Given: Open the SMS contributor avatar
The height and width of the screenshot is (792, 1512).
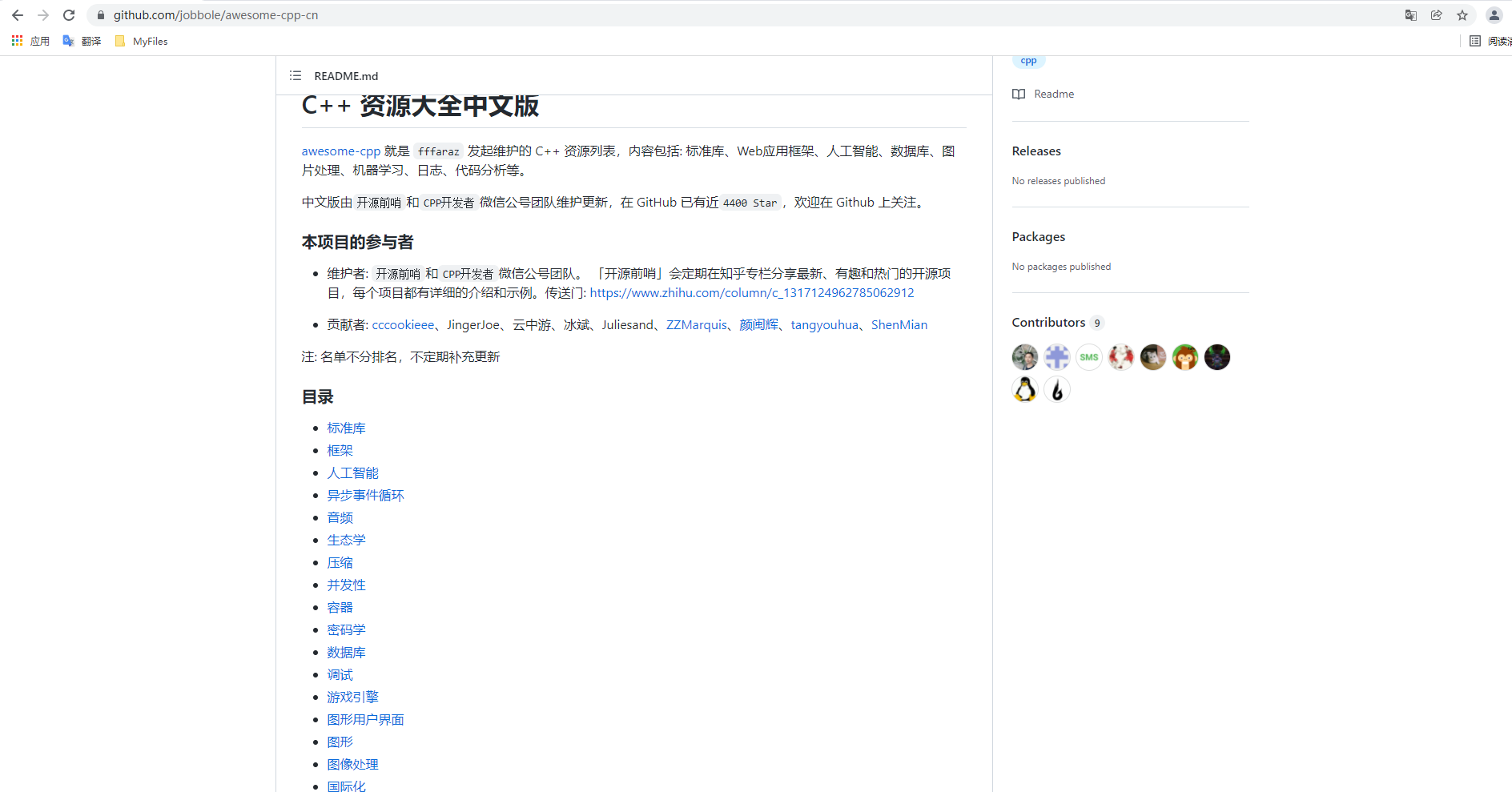Looking at the screenshot, I should click(1089, 357).
